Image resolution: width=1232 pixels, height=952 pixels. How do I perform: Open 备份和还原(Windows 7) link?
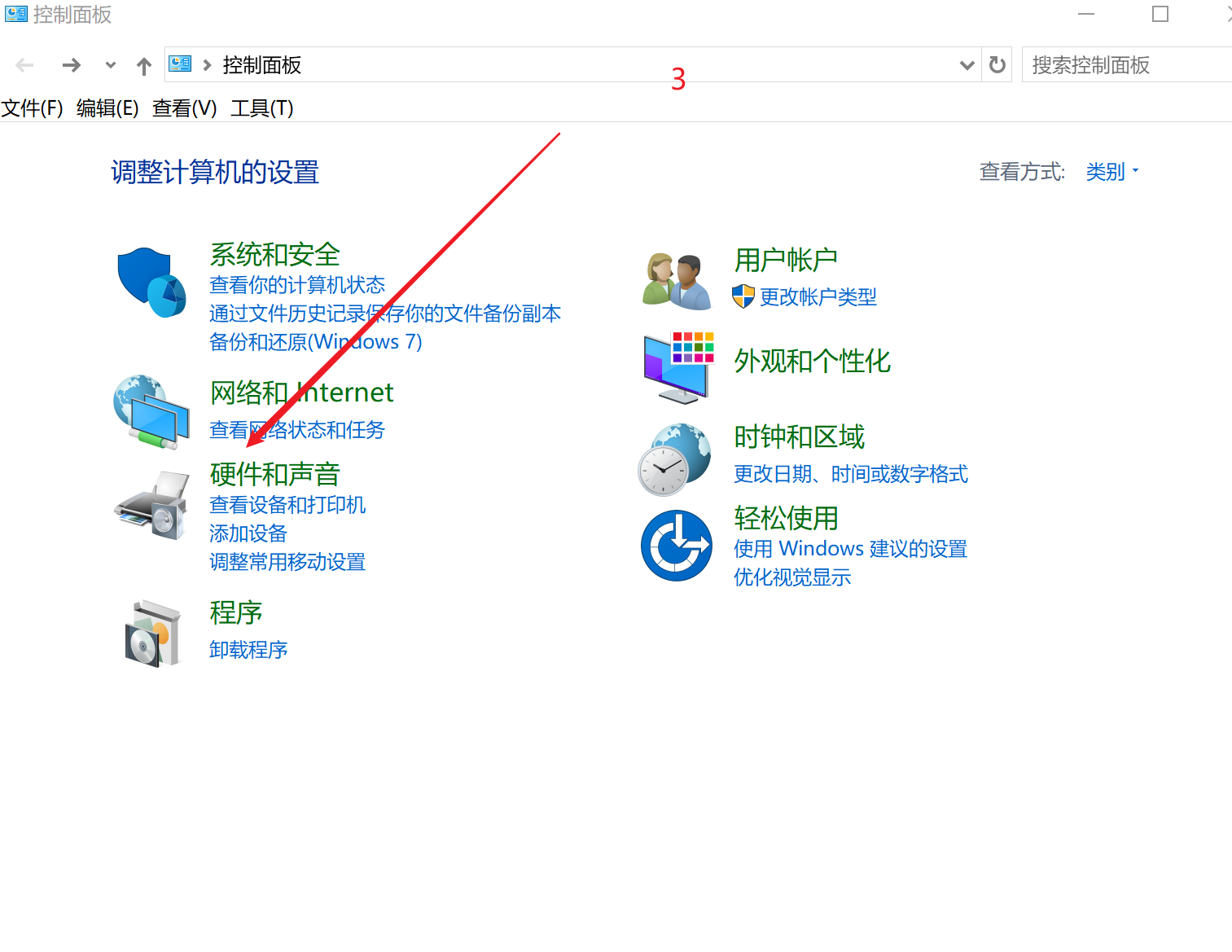(316, 342)
